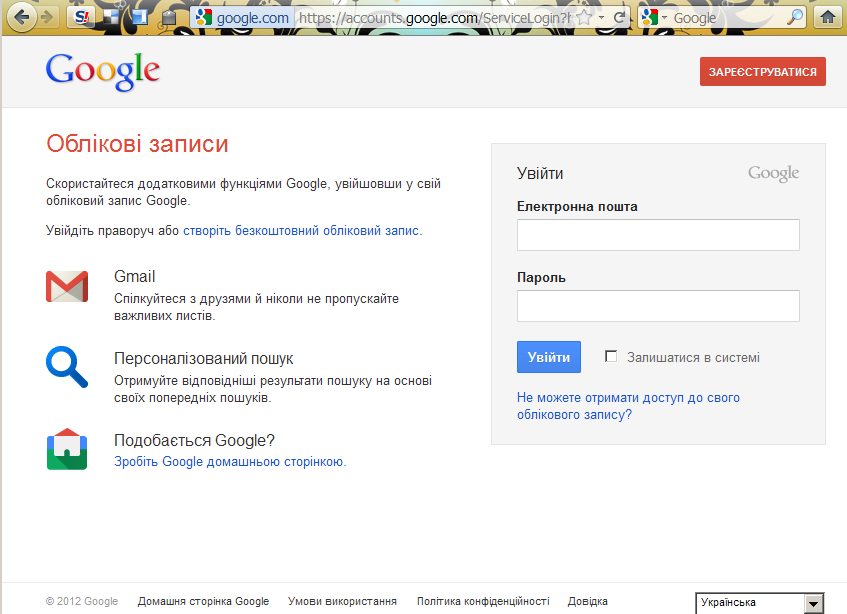Reload the page with the refresh icon

point(619,17)
